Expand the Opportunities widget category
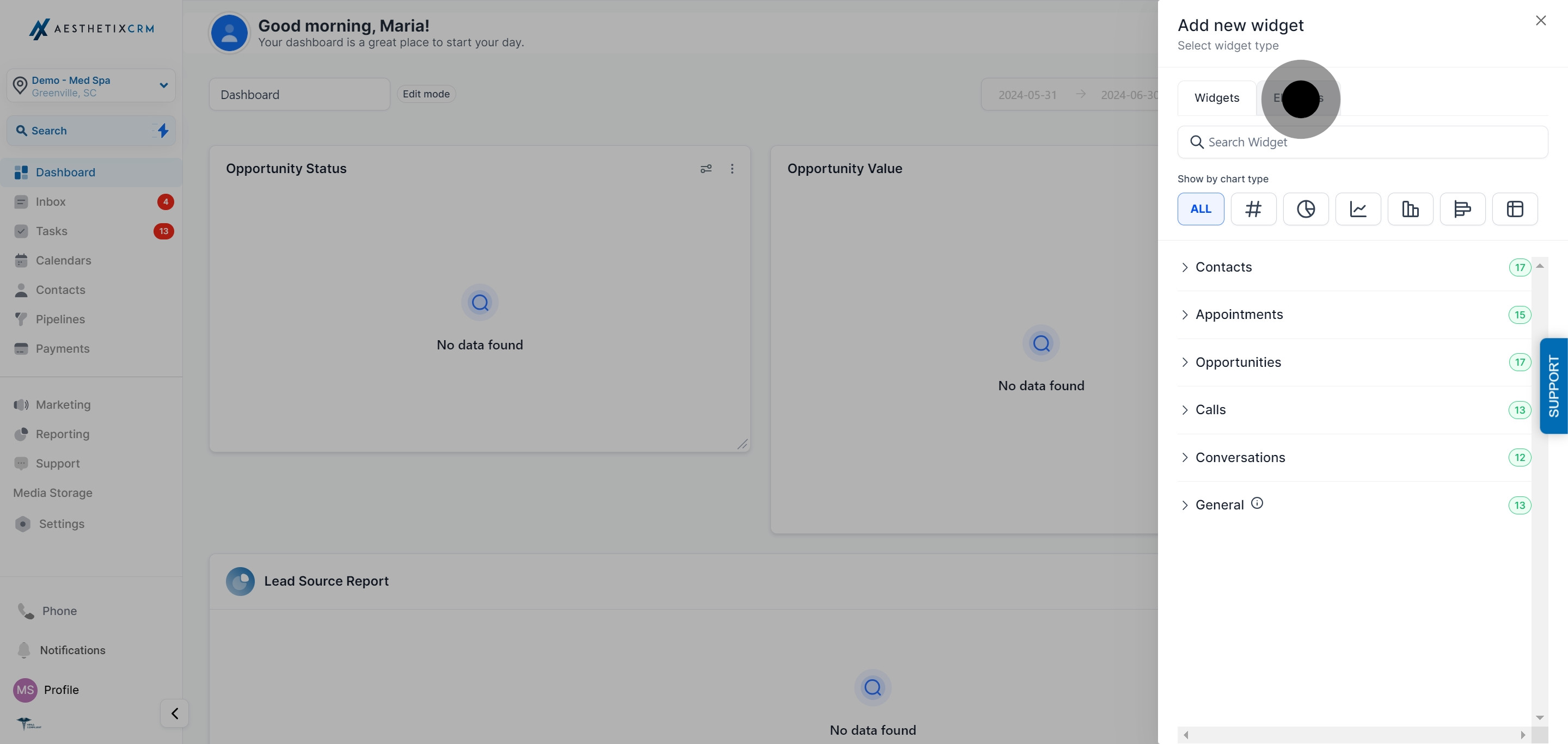Viewport: 1568px width, 744px height. pyautogui.click(x=1355, y=362)
